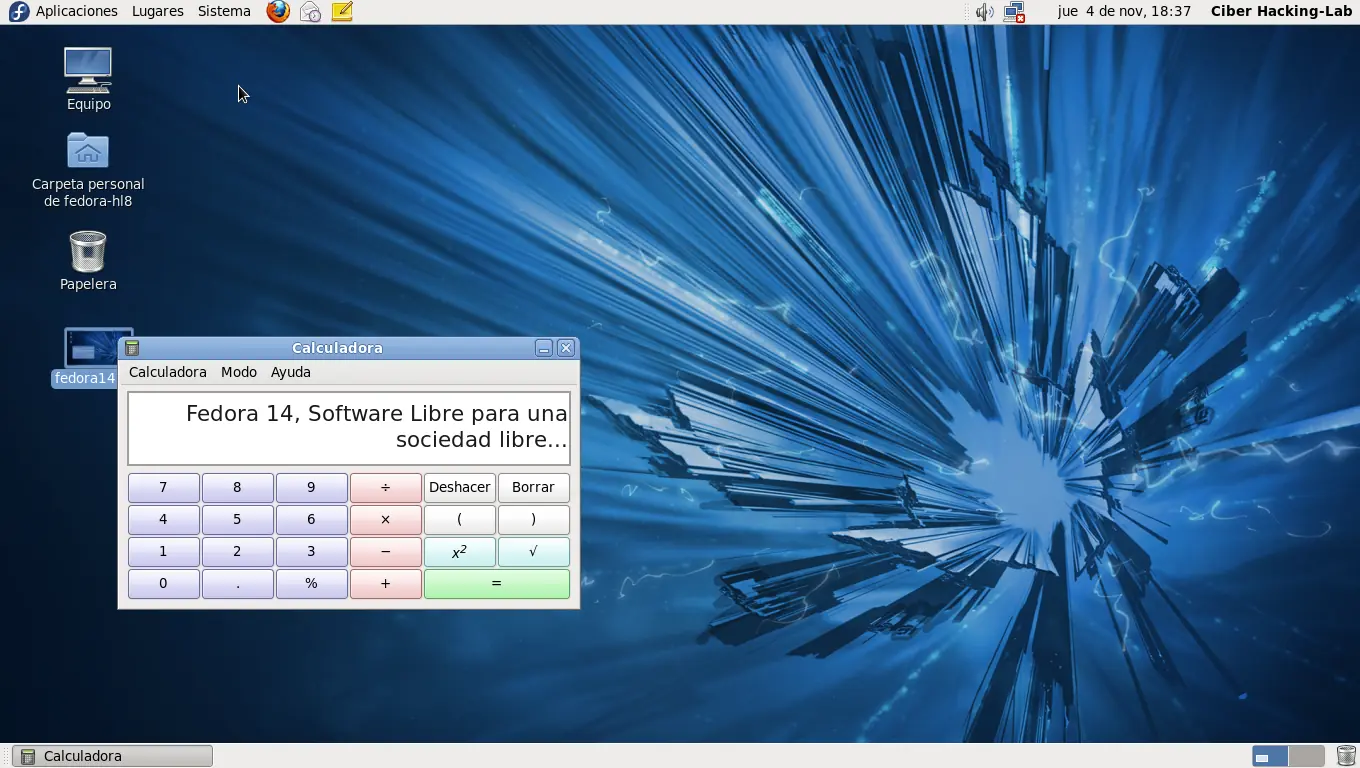Image resolution: width=1360 pixels, height=768 pixels.
Task: Open the Sistema menu
Action: coord(224,12)
